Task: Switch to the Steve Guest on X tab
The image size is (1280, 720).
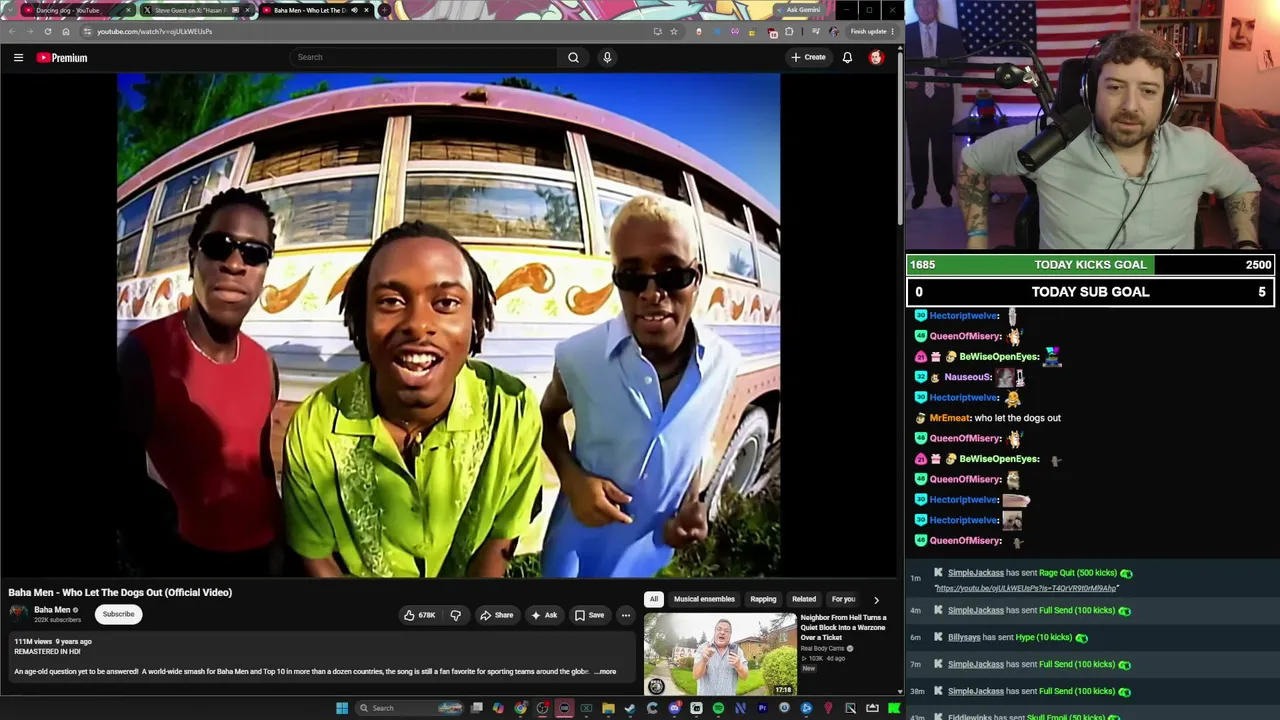Action: click(x=196, y=10)
